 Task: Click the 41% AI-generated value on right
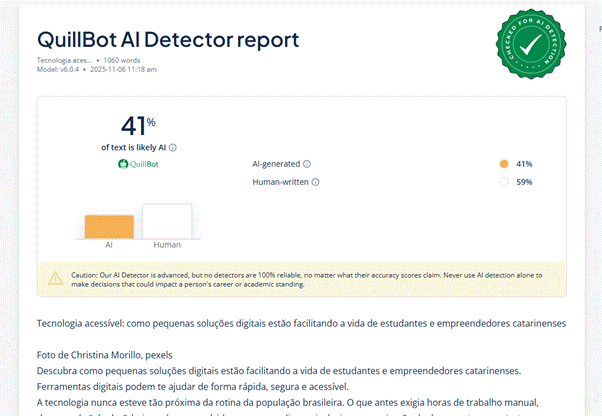tap(524, 164)
